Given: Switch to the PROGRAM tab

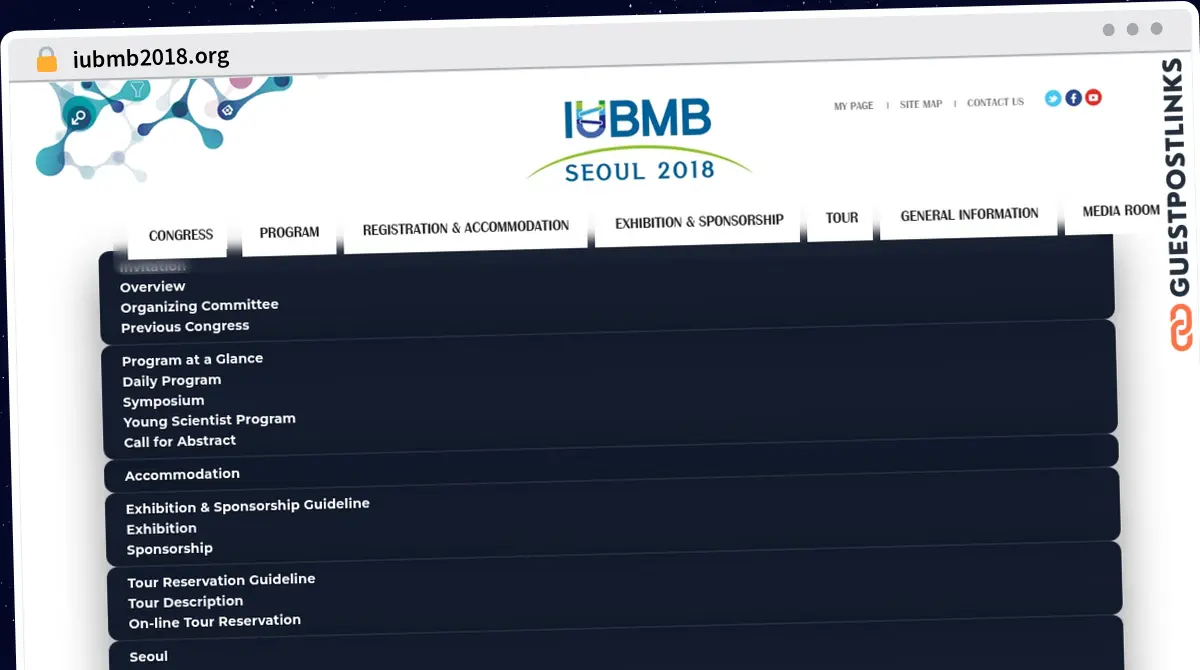Looking at the screenshot, I should pyautogui.click(x=289, y=231).
